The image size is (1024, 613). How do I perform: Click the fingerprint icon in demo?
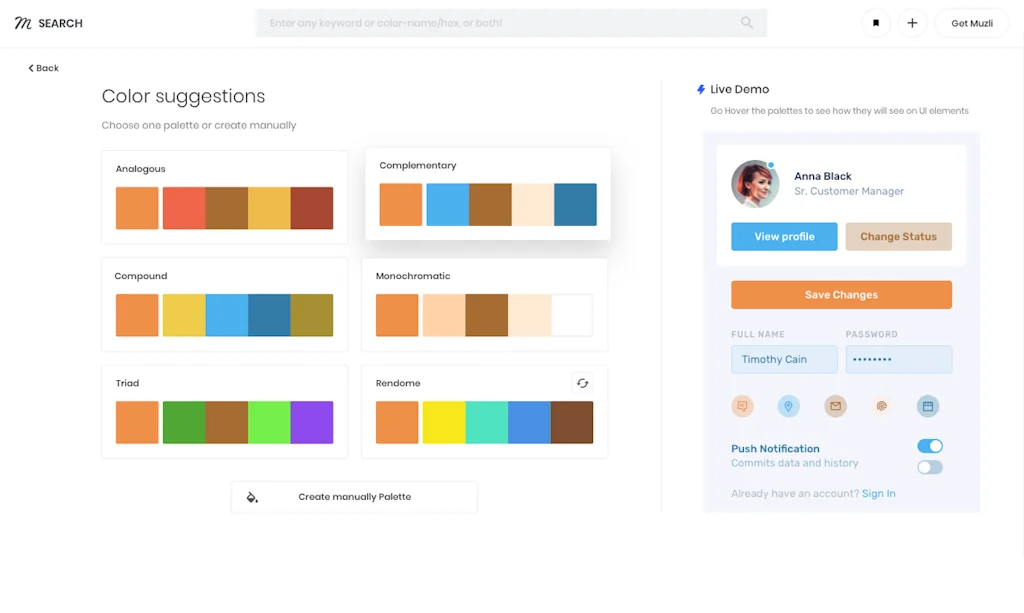[881, 406]
